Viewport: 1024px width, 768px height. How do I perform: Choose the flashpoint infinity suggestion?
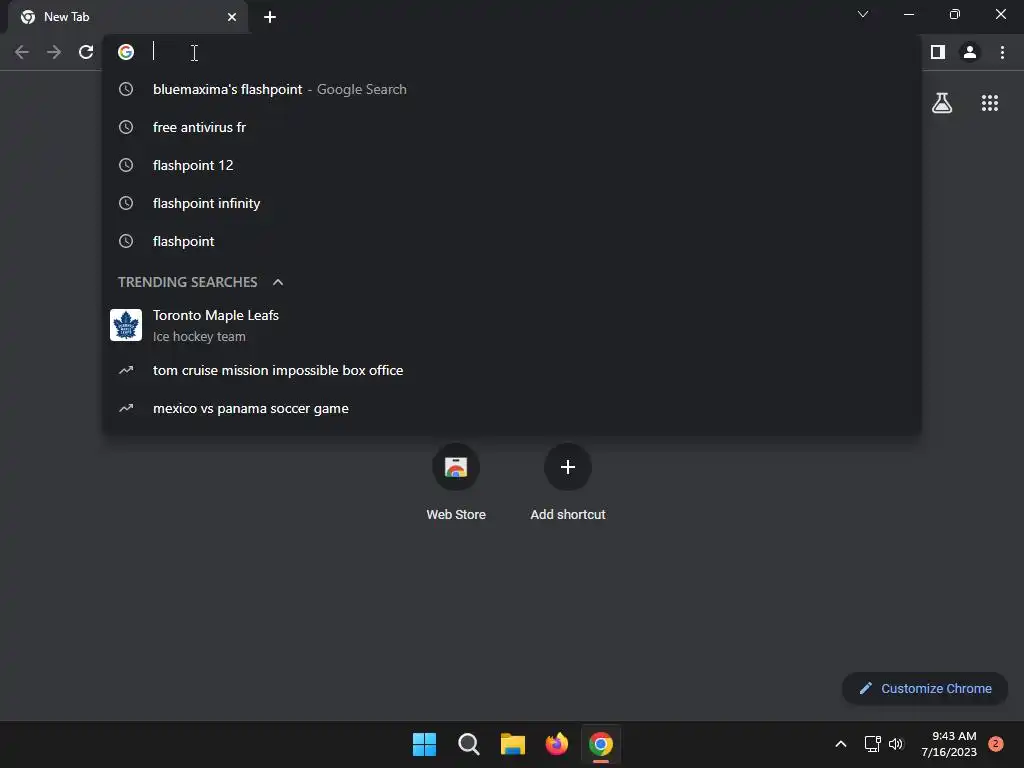tap(512, 203)
